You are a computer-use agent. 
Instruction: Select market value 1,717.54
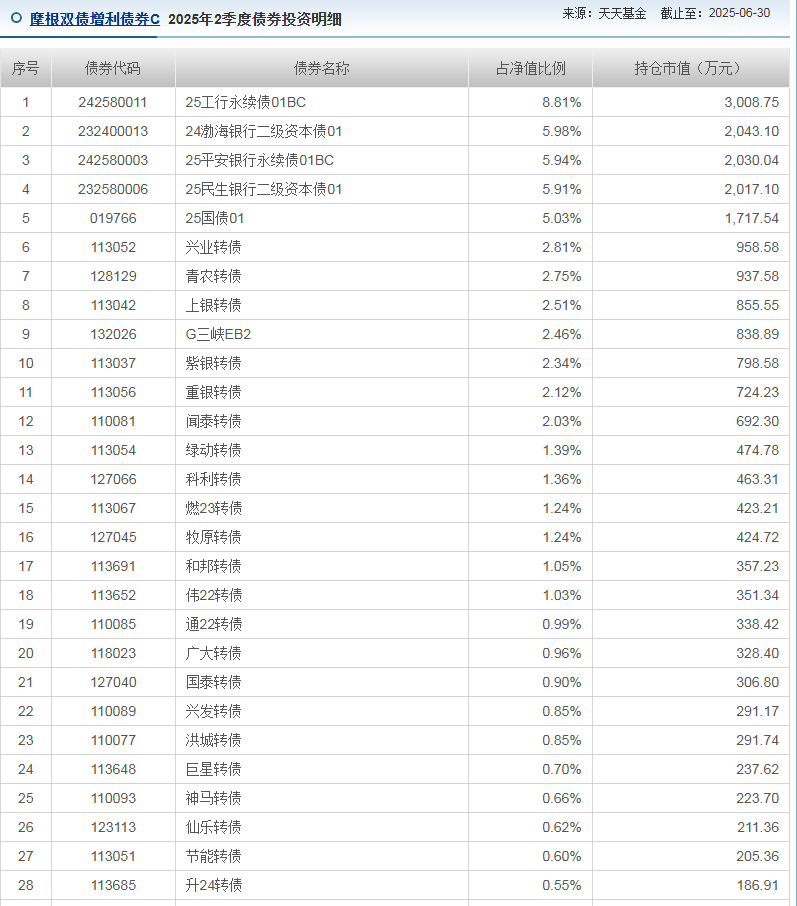(x=752, y=218)
